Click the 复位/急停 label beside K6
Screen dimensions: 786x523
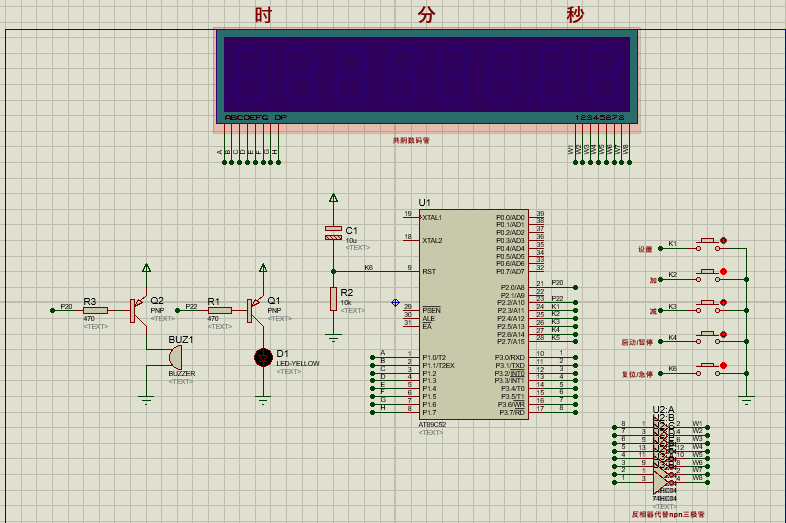pos(637,374)
